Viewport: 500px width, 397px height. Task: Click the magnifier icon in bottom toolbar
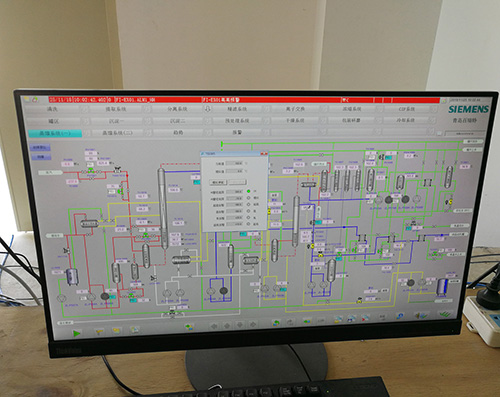(x=400, y=316)
